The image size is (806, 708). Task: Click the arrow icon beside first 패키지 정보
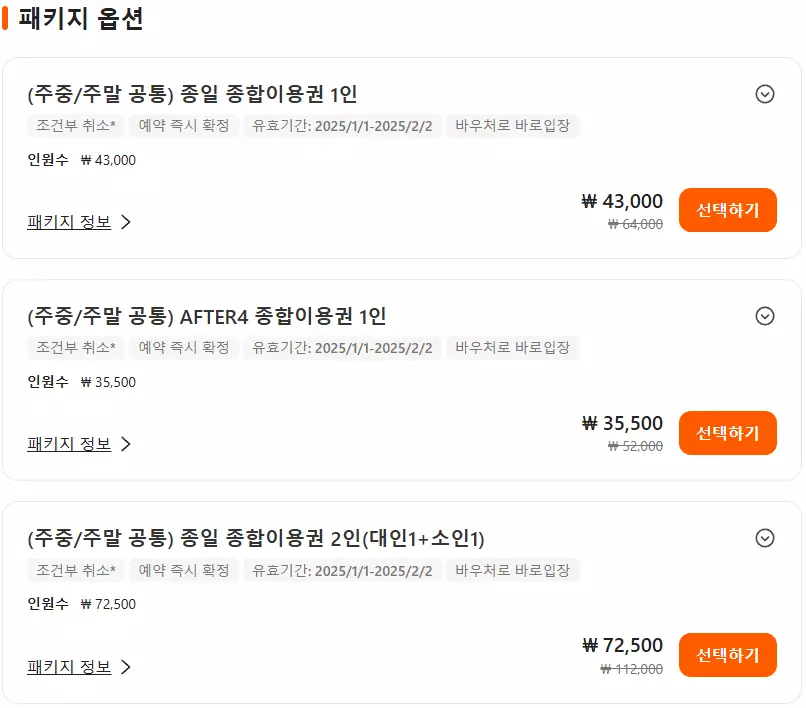[x=125, y=221]
